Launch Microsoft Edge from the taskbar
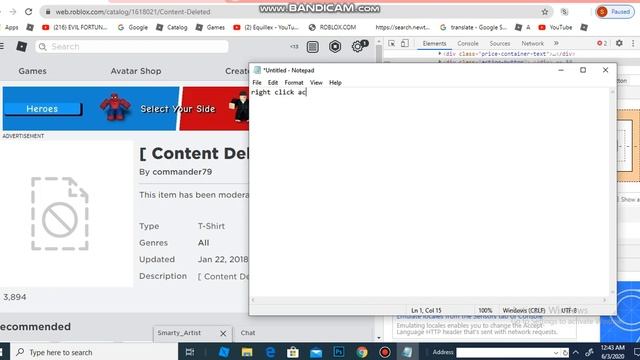Image resolution: width=640 pixels, height=360 pixels. [270, 352]
